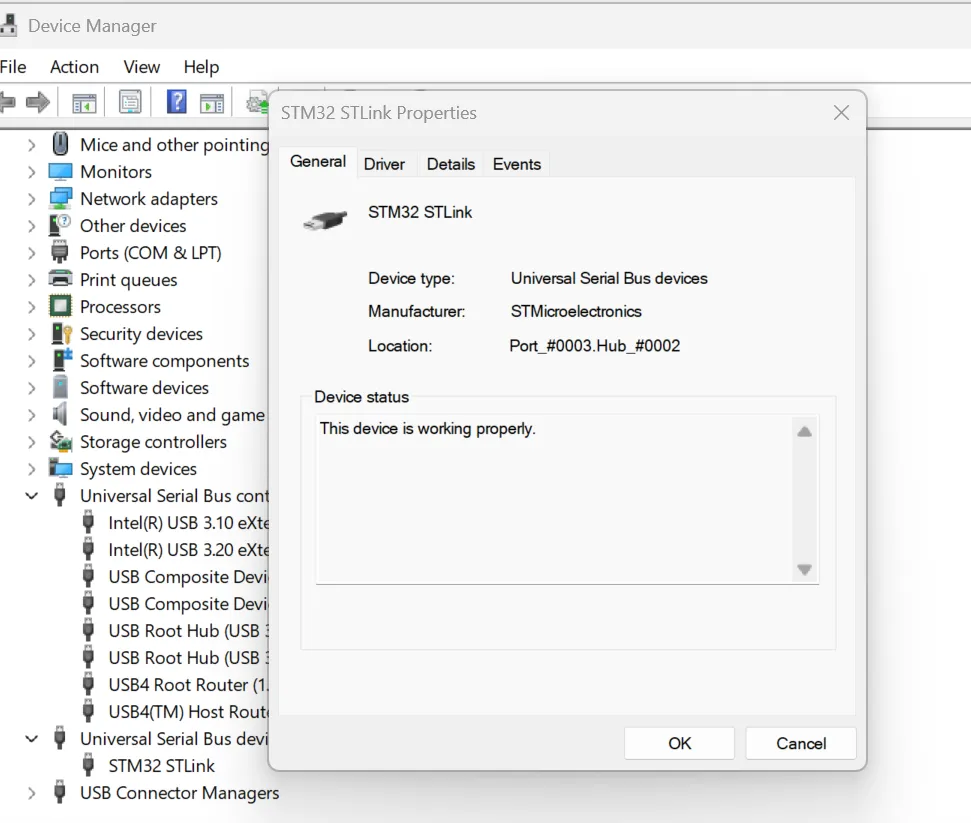Expand the Processors node
Screen dimensions: 971x823
31,307
